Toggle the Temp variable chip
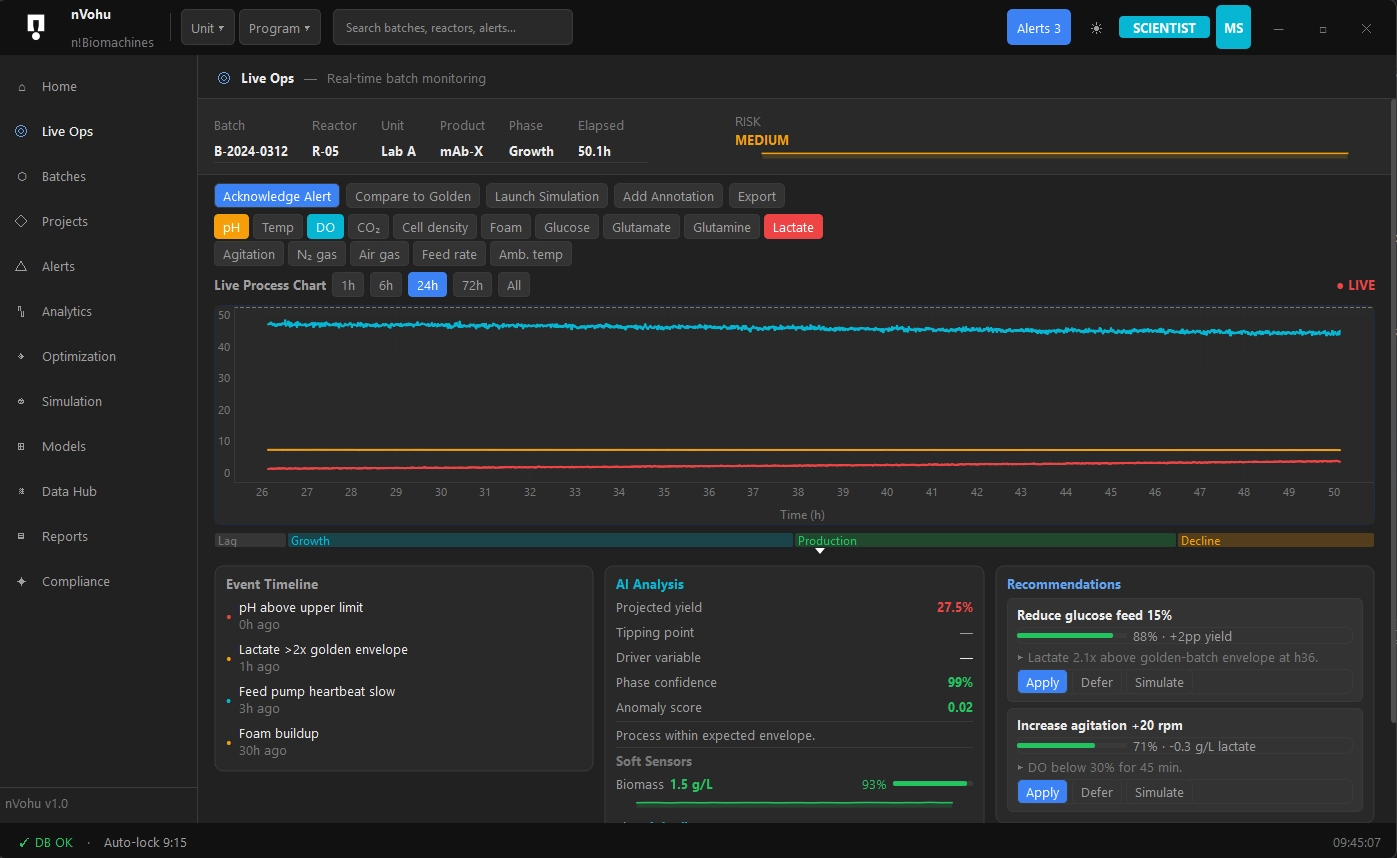The width and height of the screenshot is (1397, 858). (x=278, y=227)
